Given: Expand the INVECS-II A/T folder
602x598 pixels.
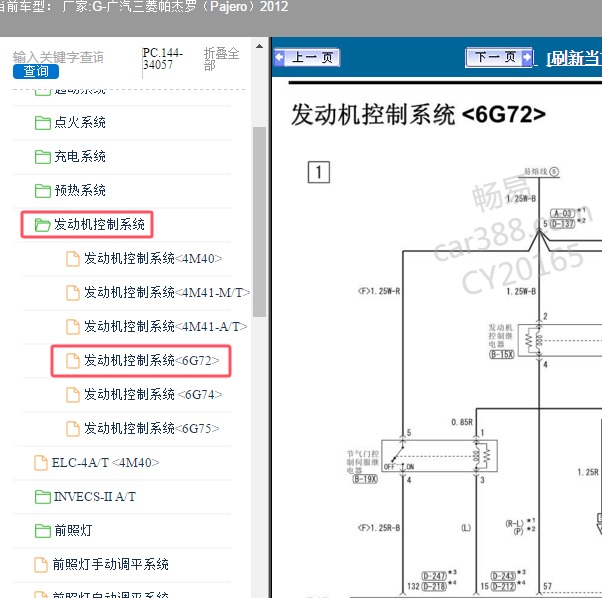Looking at the screenshot, I should [95, 497].
